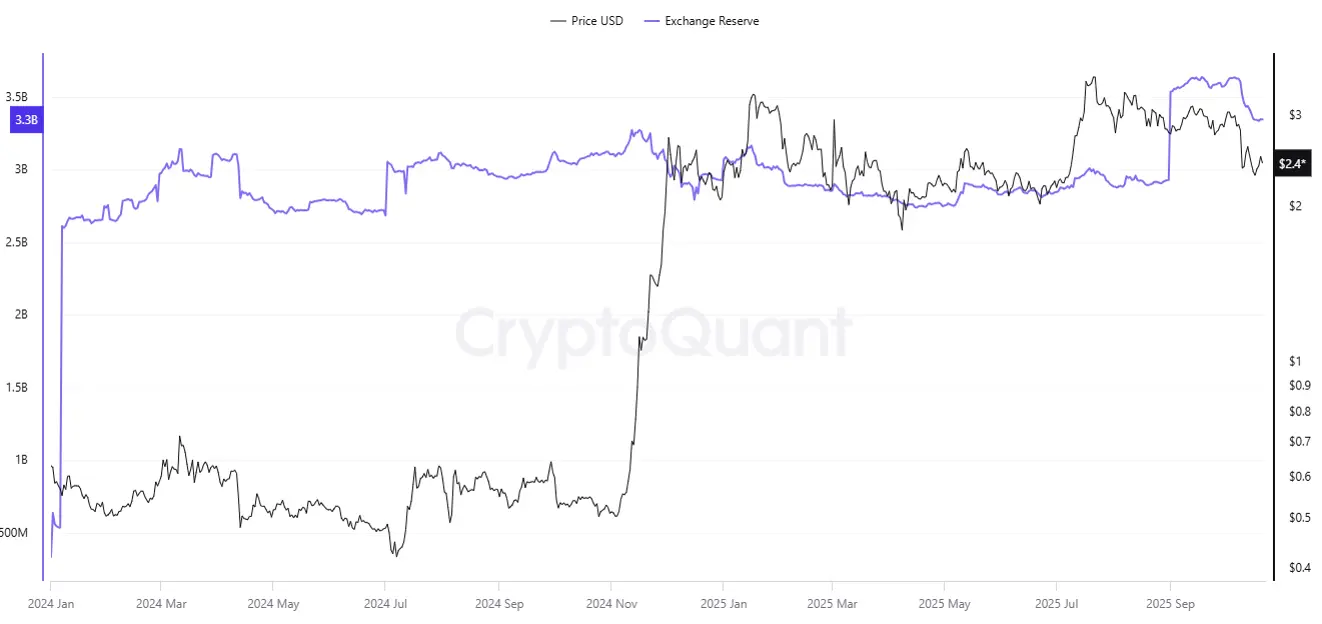The image size is (1322, 624).
Task: Select the 2024 Mar date marker
Action: 160,604
